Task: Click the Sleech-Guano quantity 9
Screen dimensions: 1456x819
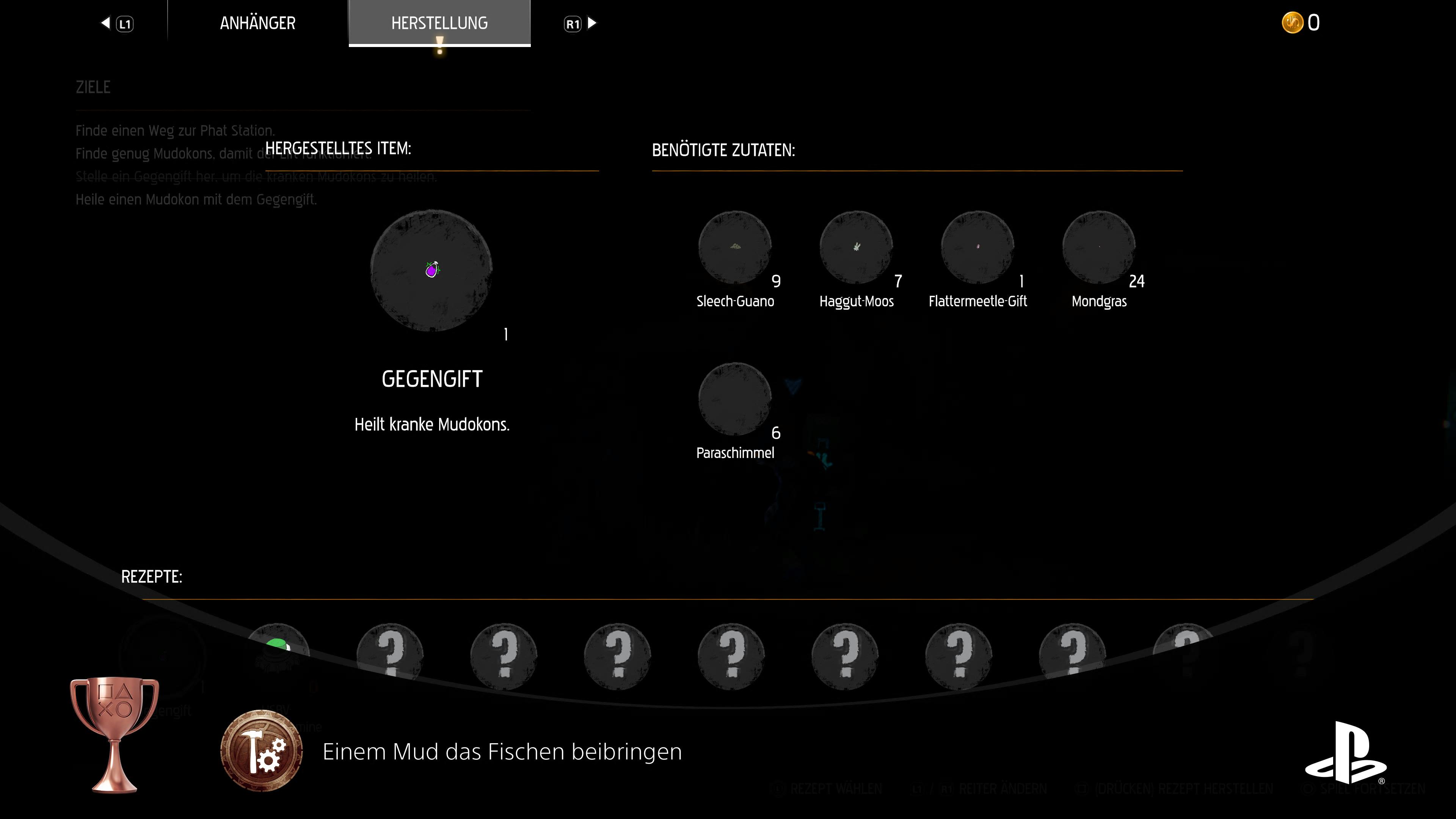Action: (x=776, y=281)
